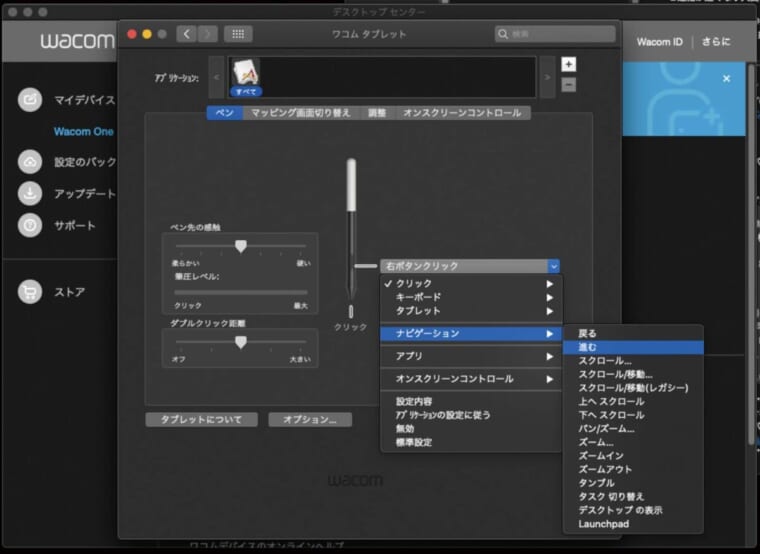Click the ペン先の感触 slider thumb
The width and height of the screenshot is (760, 554).
(x=241, y=246)
